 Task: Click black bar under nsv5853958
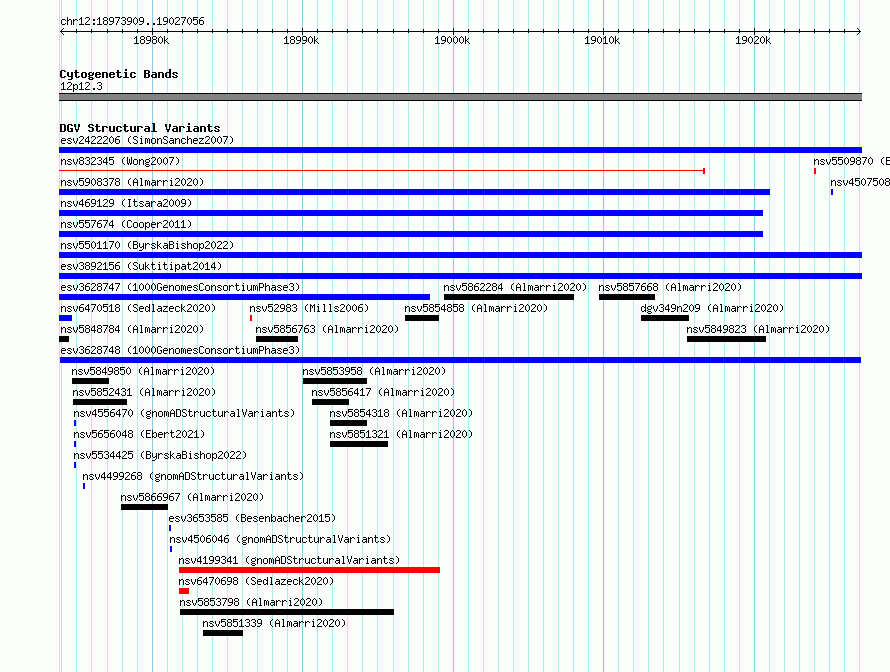tap(335, 381)
